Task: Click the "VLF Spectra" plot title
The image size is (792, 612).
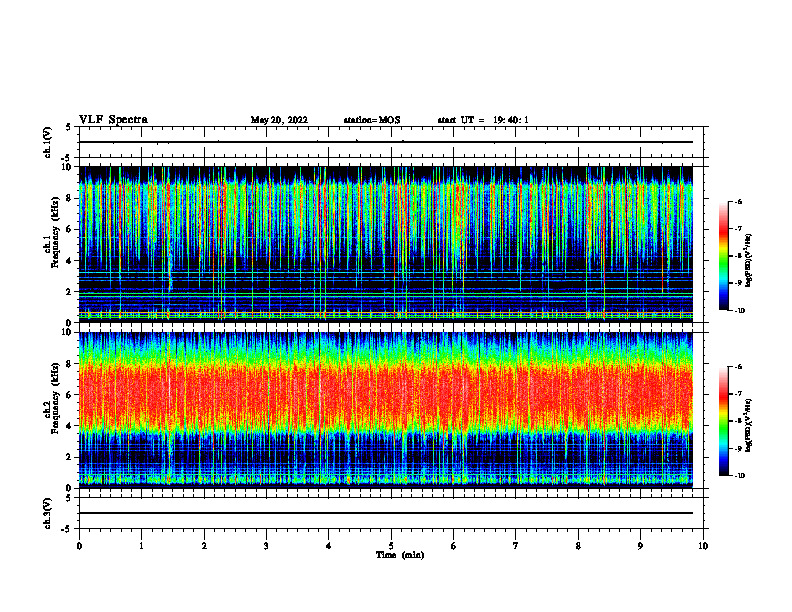Action: click(x=113, y=120)
